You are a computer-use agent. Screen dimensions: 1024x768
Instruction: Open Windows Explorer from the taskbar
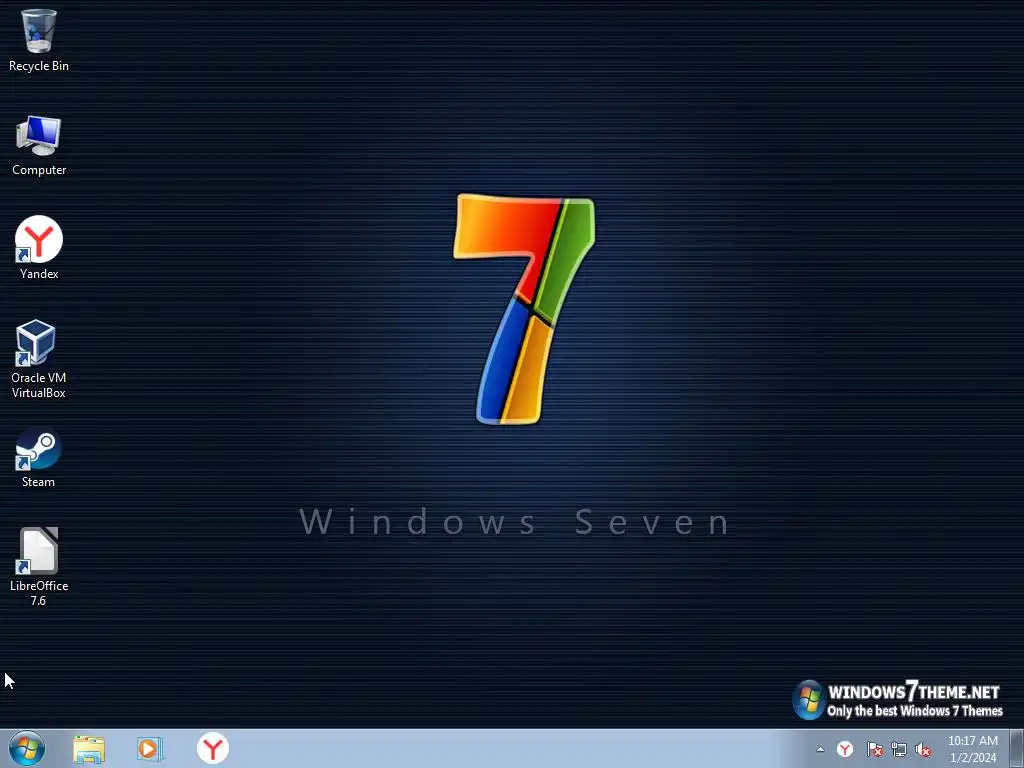click(x=89, y=749)
